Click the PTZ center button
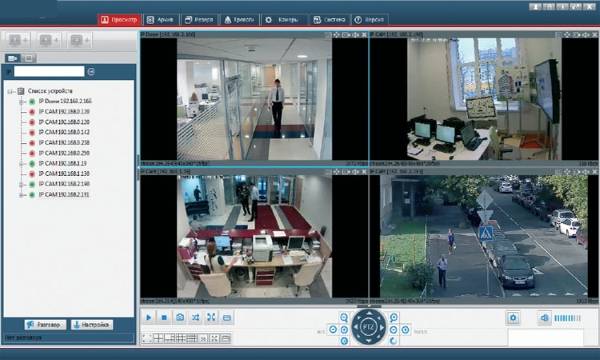600x360 pixels. click(x=369, y=327)
